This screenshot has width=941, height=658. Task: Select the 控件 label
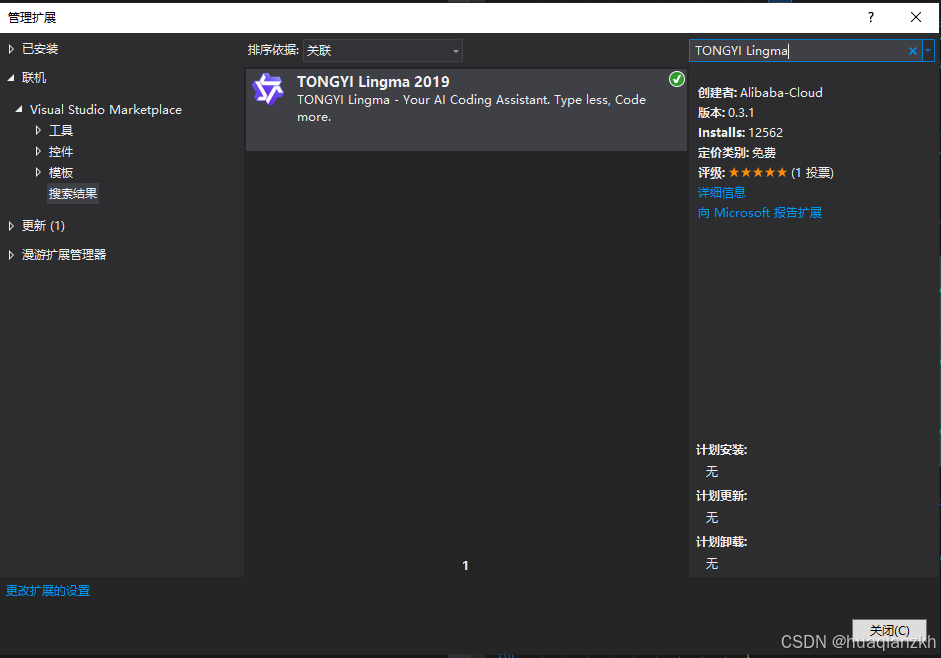[61, 151]
